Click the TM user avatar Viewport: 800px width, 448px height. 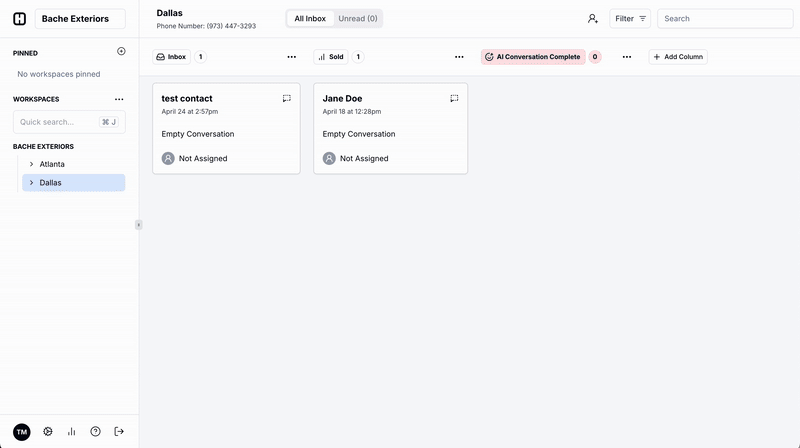tap(22, 432)
